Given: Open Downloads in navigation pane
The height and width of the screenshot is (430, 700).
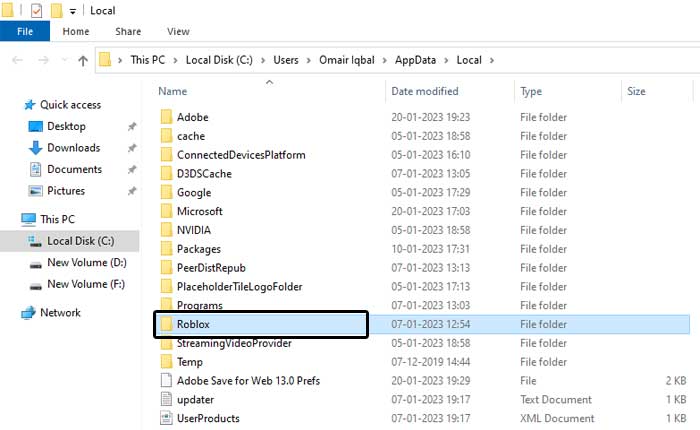Looking at the screenshot, I should click(74, 148).
